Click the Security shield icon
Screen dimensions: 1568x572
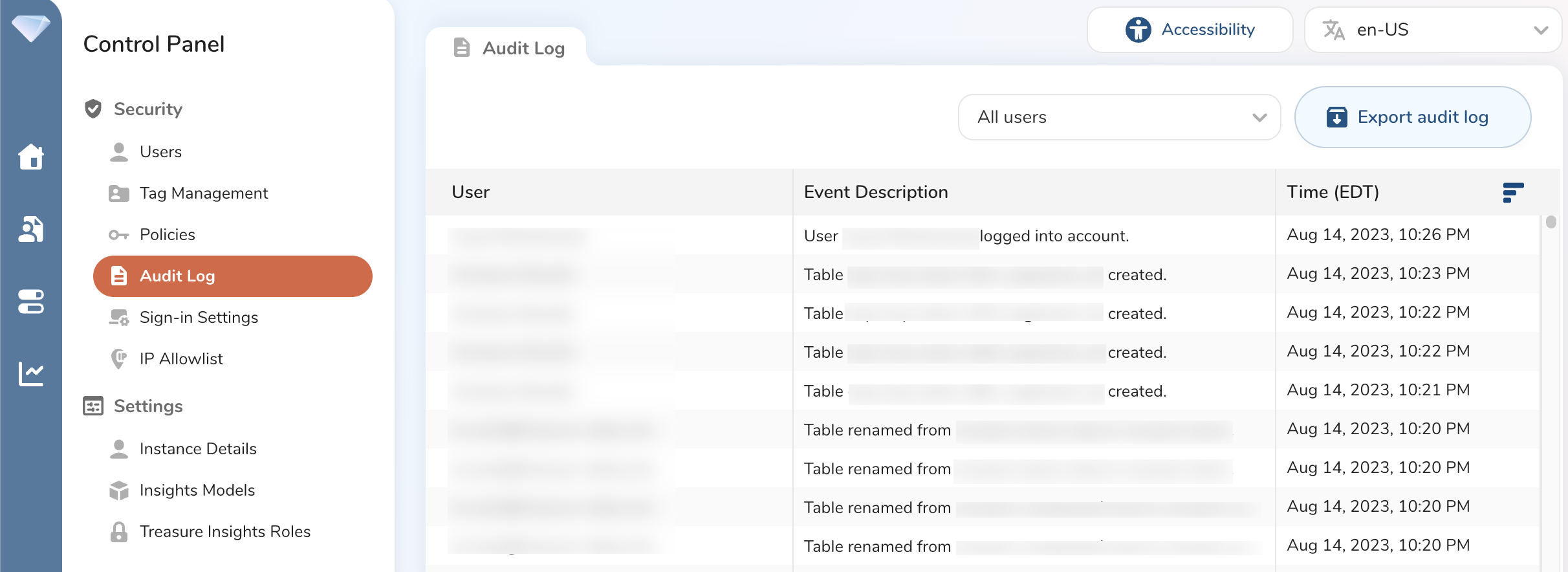[x=93, y=109]
